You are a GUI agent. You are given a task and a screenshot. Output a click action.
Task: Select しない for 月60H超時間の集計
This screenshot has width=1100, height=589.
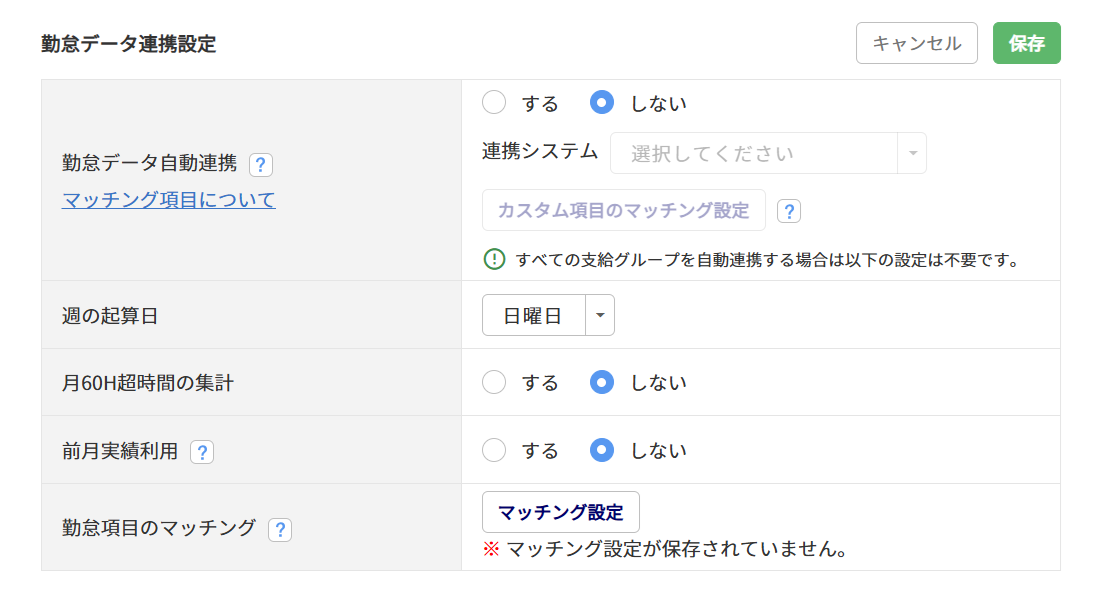[602, 382]
